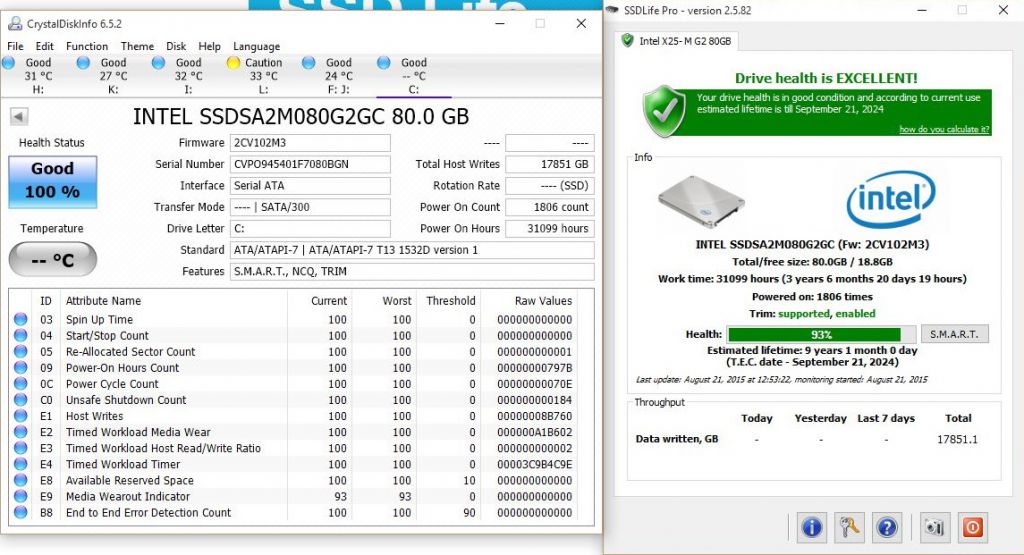The width and height of the screenshot is (1024, 555).
Task: Click the SSDLife red power exit icon
Action: [972, 527]
